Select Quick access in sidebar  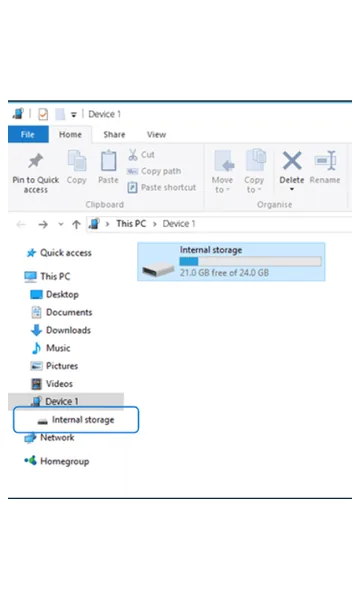click(x=59, y=253)
